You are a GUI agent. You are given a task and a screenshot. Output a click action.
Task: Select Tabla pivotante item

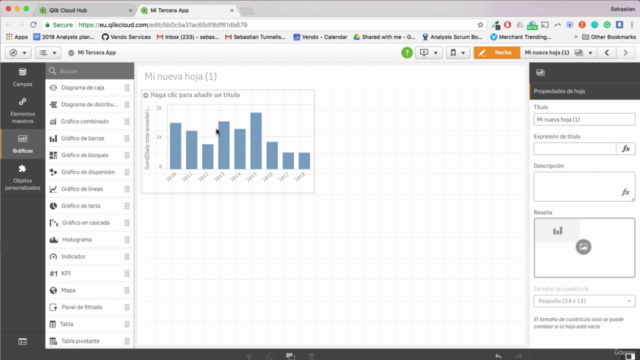[x=89, y=341]
